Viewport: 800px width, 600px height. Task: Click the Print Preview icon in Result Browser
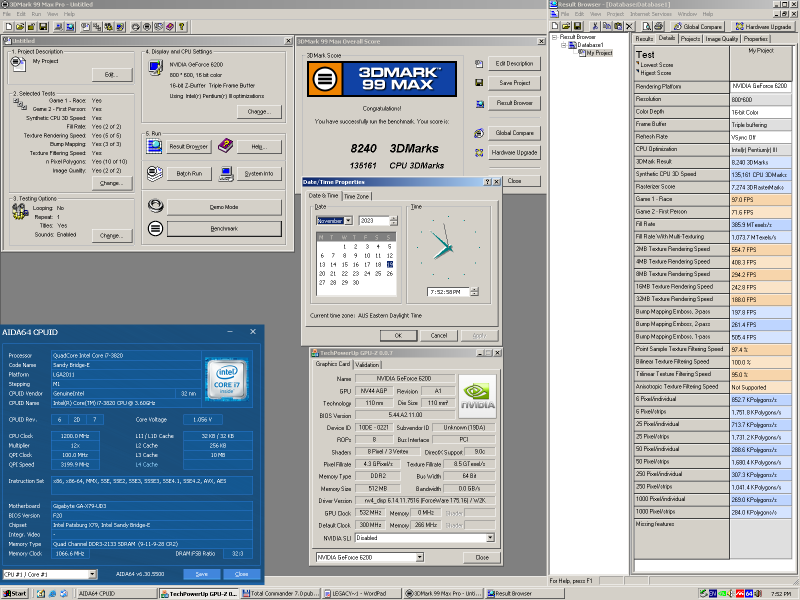[647, 26]
